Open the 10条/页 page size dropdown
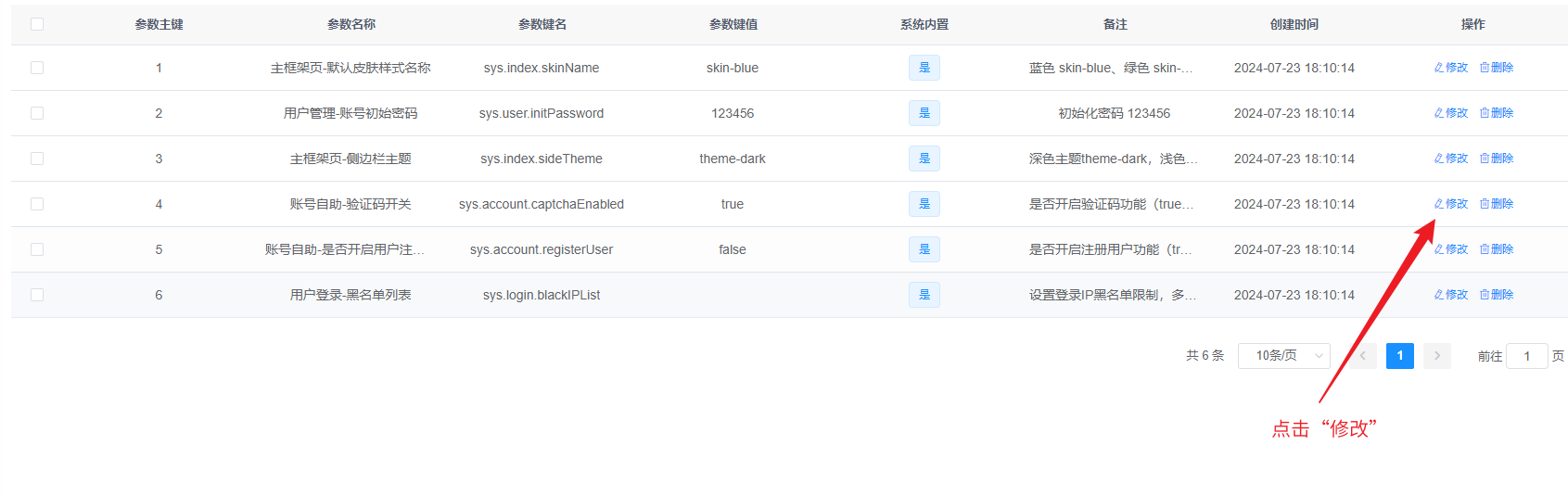This screenshot has height=496, width=1568. (x=1283, y=356)
